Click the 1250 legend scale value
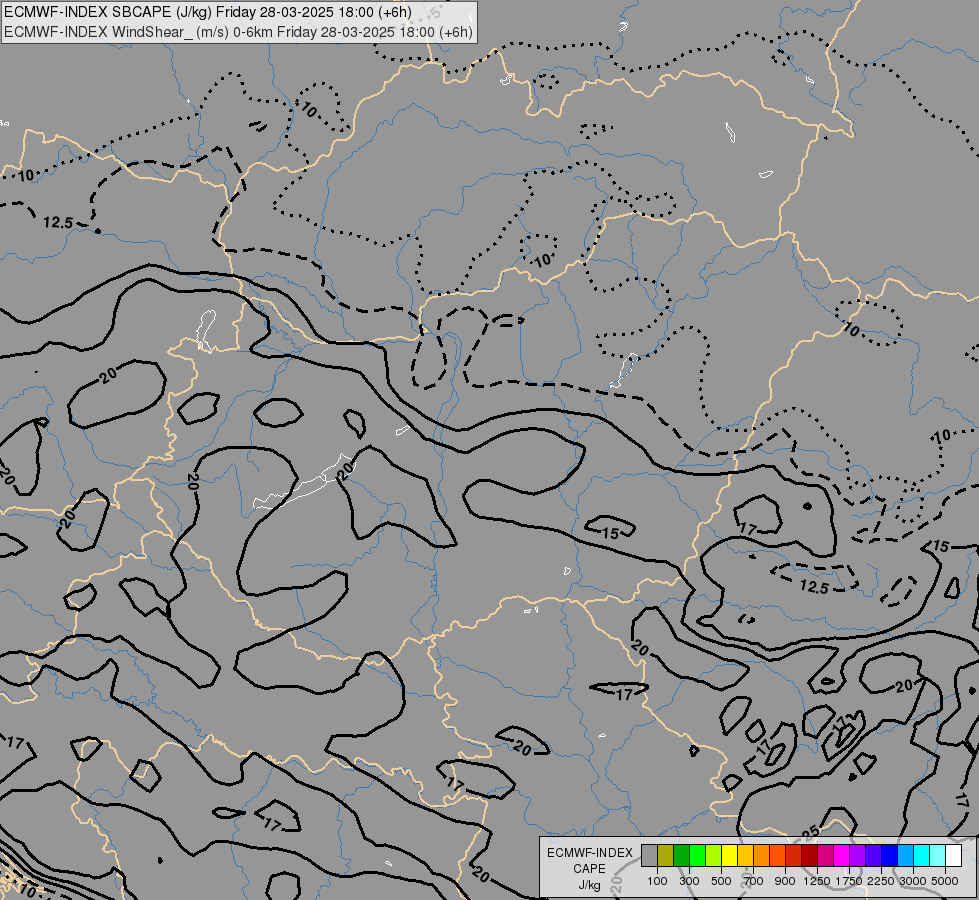The height and width of the screenshot is (900, 979). click(x=817, y=881)
